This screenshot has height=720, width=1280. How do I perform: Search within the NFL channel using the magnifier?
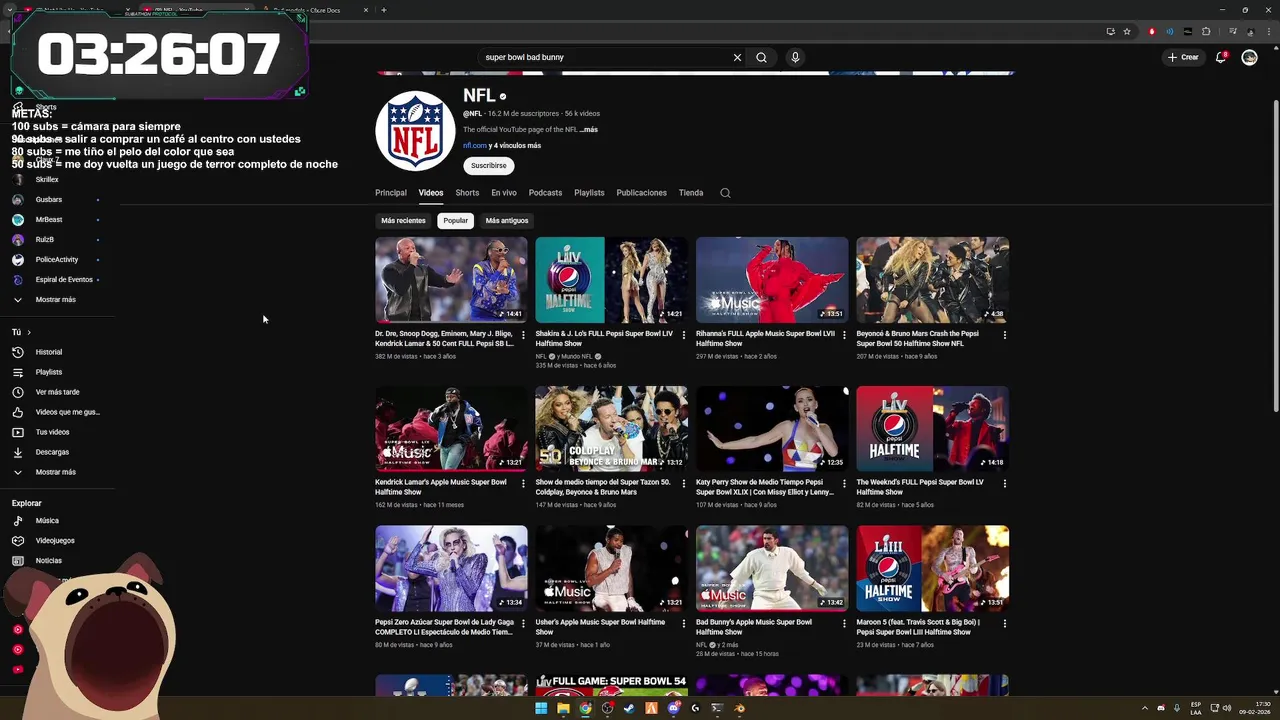(x=725, y=193)
